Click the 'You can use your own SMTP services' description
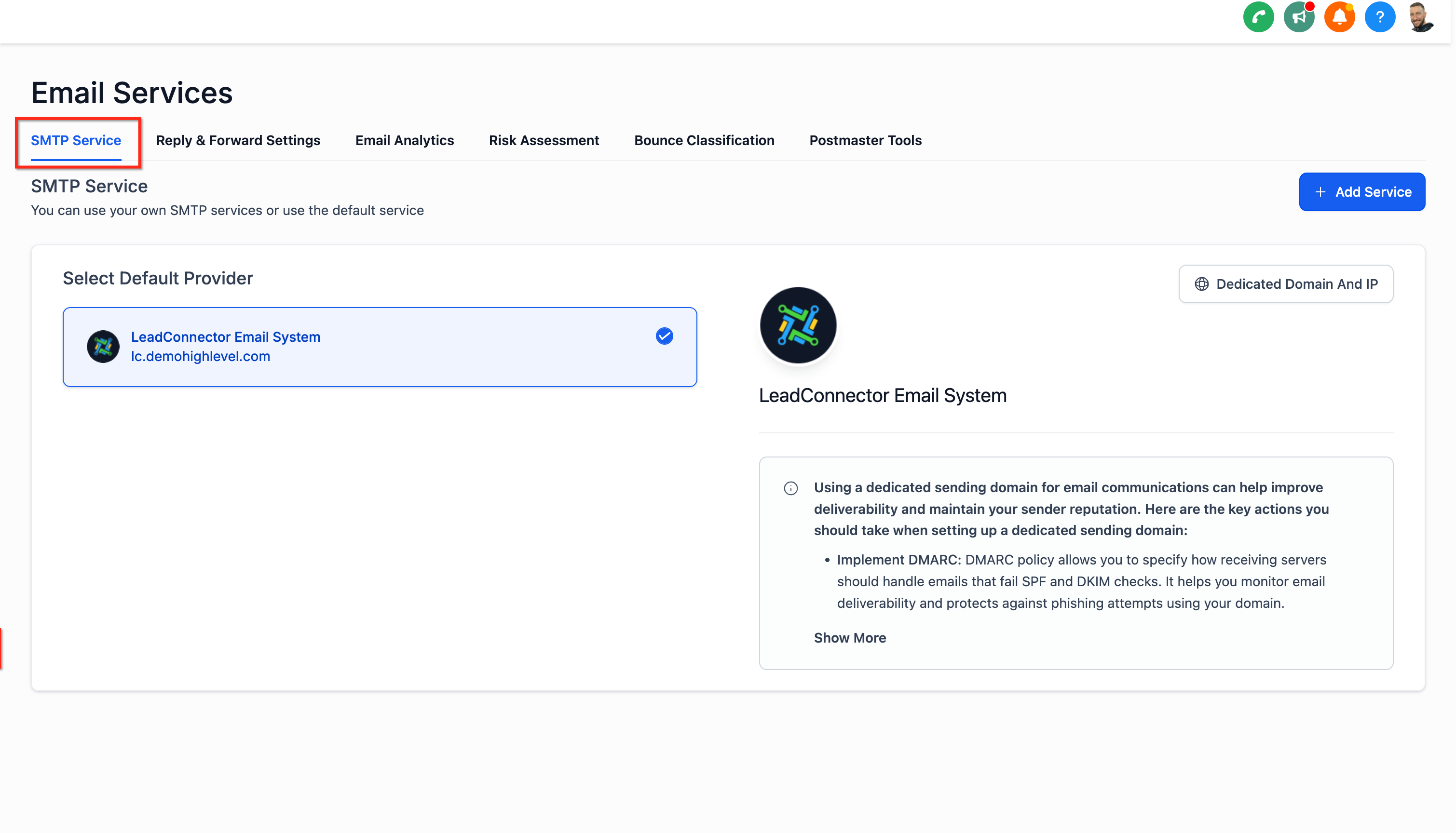1456x833 pixels. coord(227,210)
